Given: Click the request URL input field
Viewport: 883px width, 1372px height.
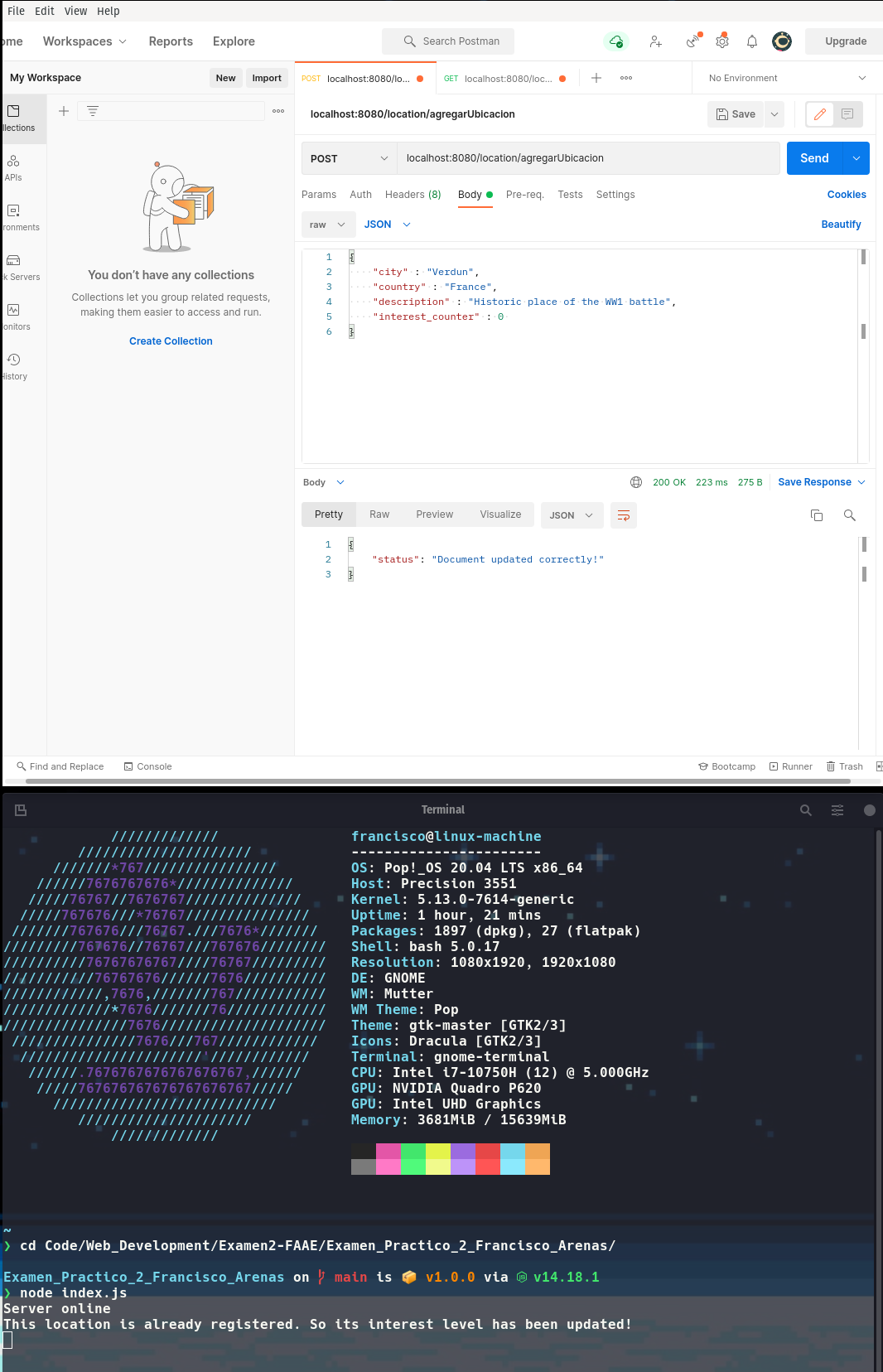Looking at the screenshot, I should pyautogui.click(x=588, y=158).
